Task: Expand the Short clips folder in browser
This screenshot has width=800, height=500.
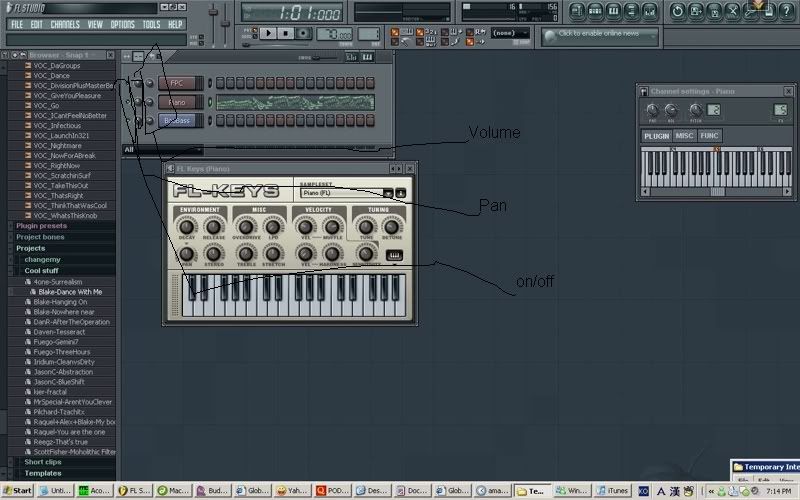Action: coord(43,462)
